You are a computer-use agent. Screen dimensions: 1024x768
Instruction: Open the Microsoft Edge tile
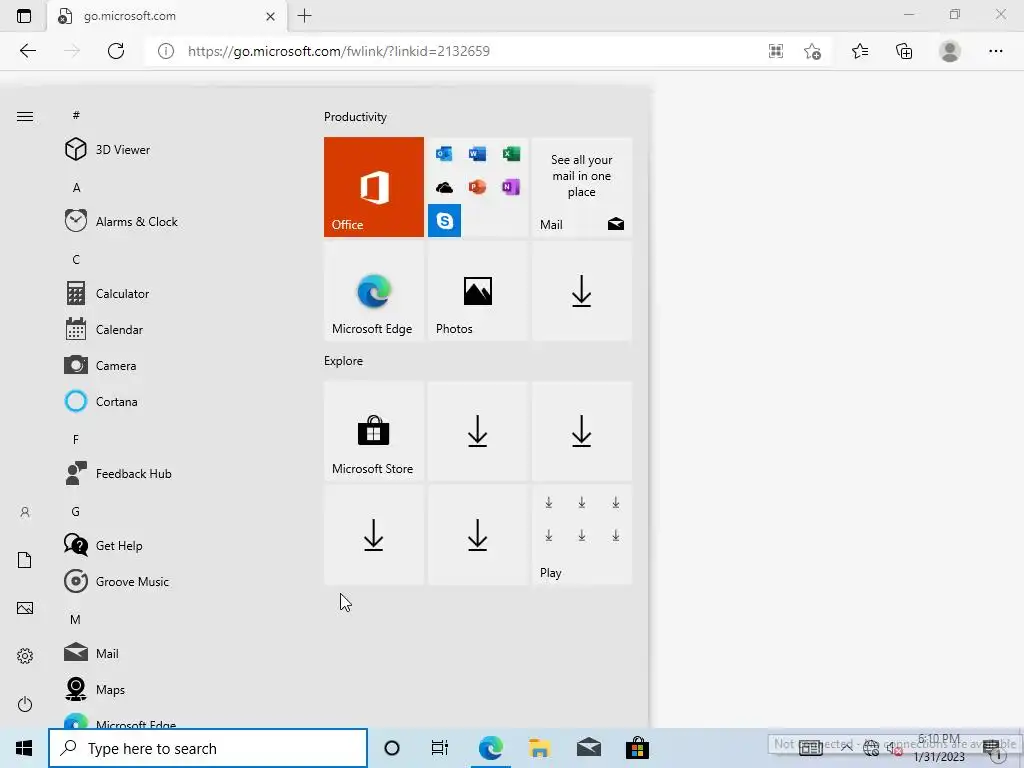coord(374,291)
